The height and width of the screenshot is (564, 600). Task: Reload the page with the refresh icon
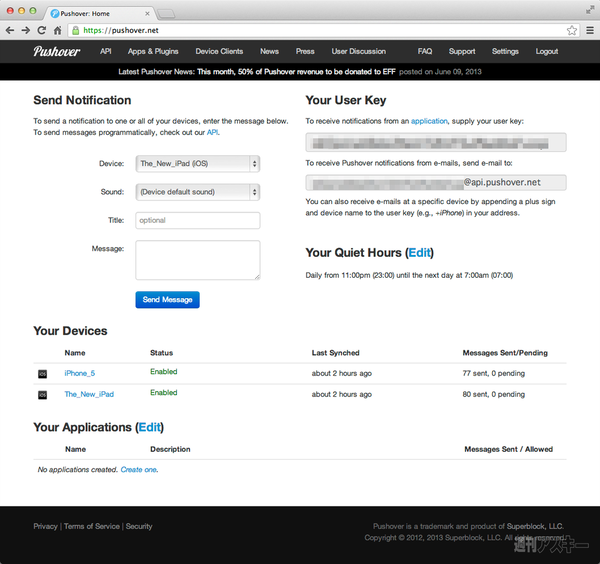42,30
